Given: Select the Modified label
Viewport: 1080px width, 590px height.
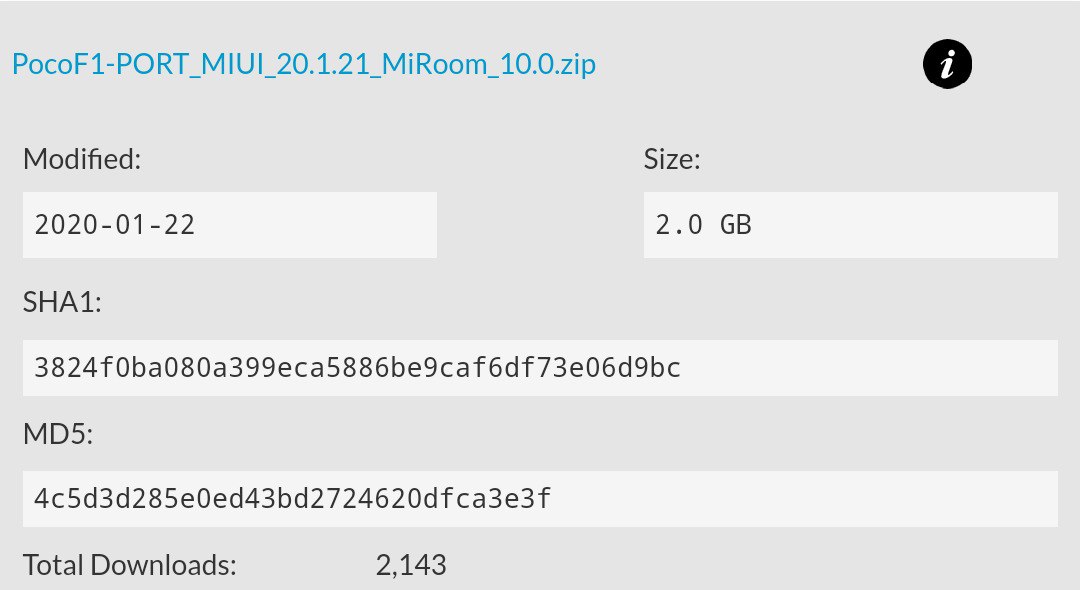Looking at the screenshot, I should [82, 159].
